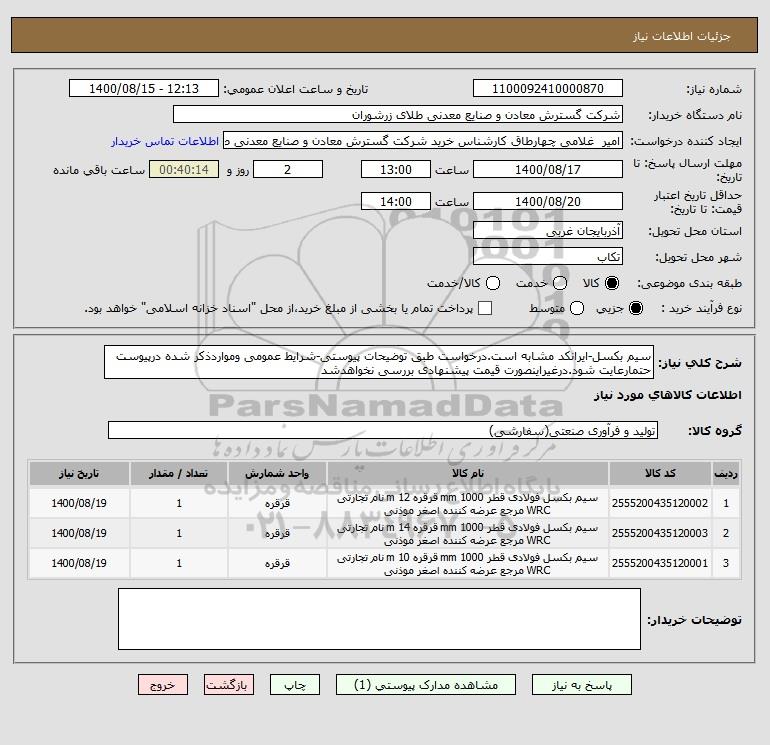770x745 pixels.
Task: Click heading اطلاعات کالاهای مورد نیاز
Action: click(x=668, y=395)
